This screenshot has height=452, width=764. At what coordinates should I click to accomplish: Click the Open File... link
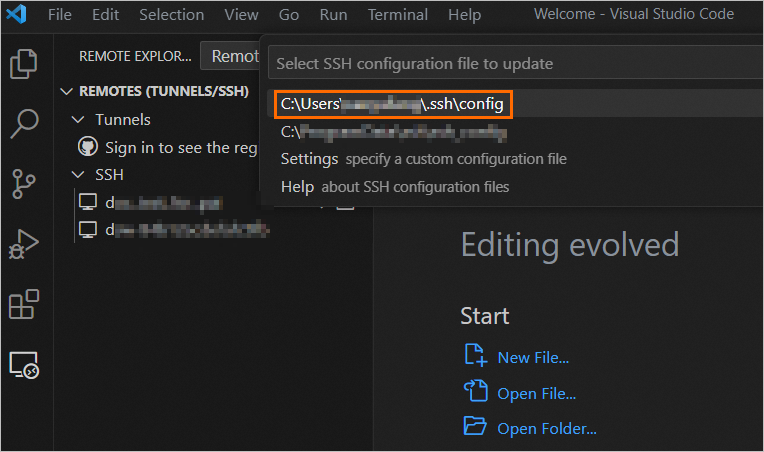536,393
